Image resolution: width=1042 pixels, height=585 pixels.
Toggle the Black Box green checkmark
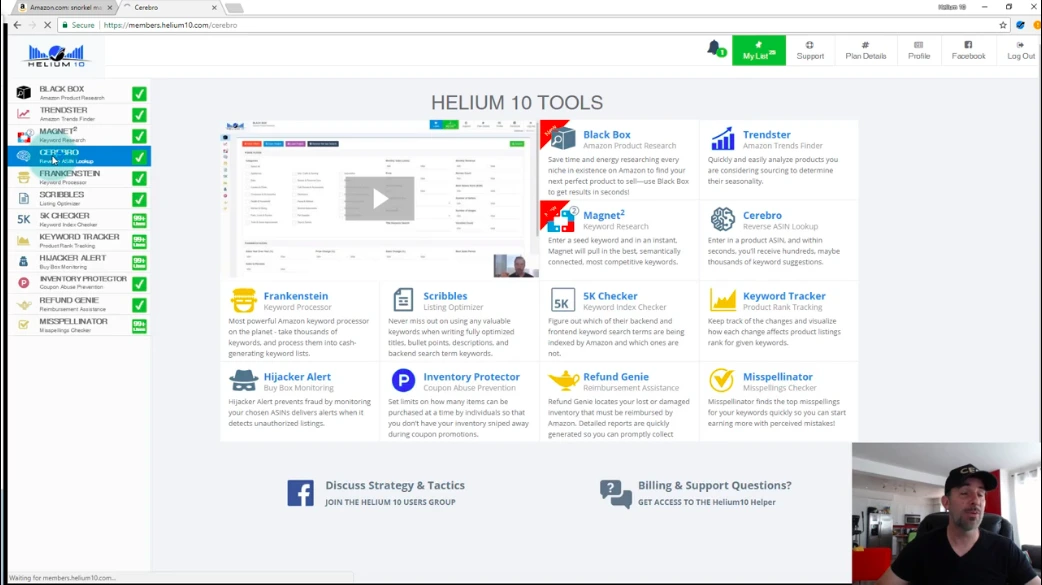pos(139,94)
